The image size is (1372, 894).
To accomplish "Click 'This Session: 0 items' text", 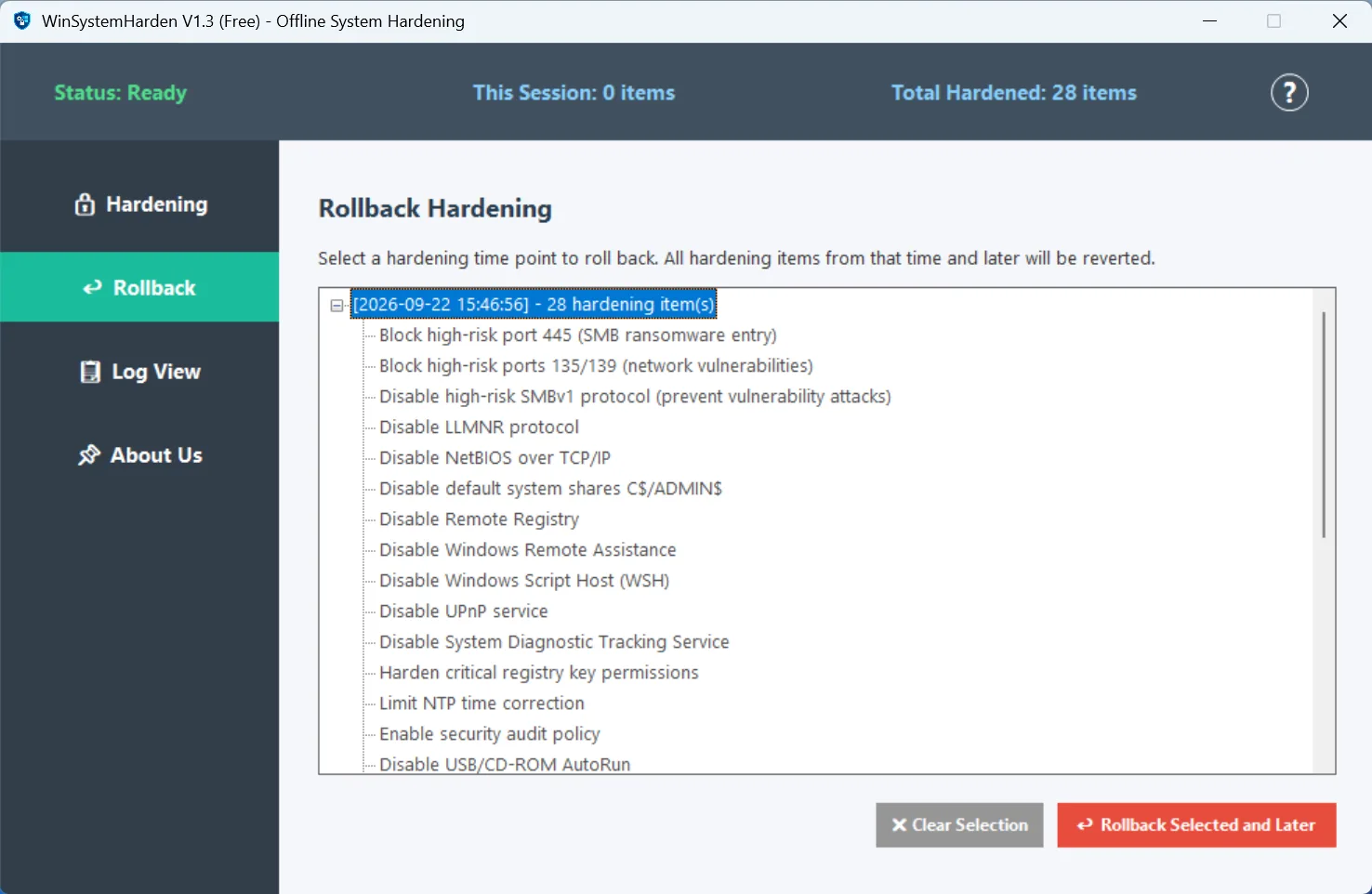I will [x=574, y=93].
